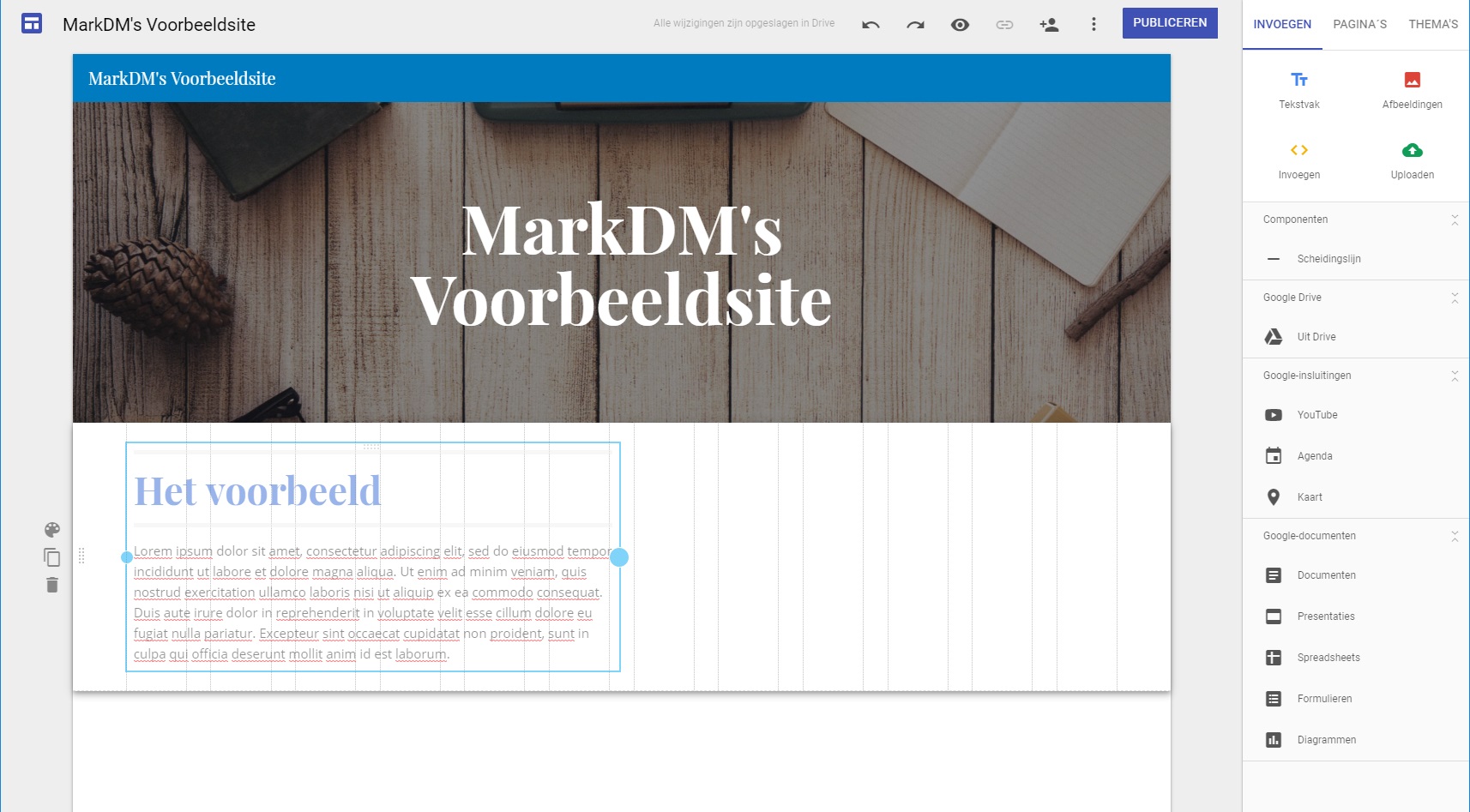This screenshot has width=1470, height=812.
Task: Insert Afbeeldingen from the panel
Action: 1412,89
